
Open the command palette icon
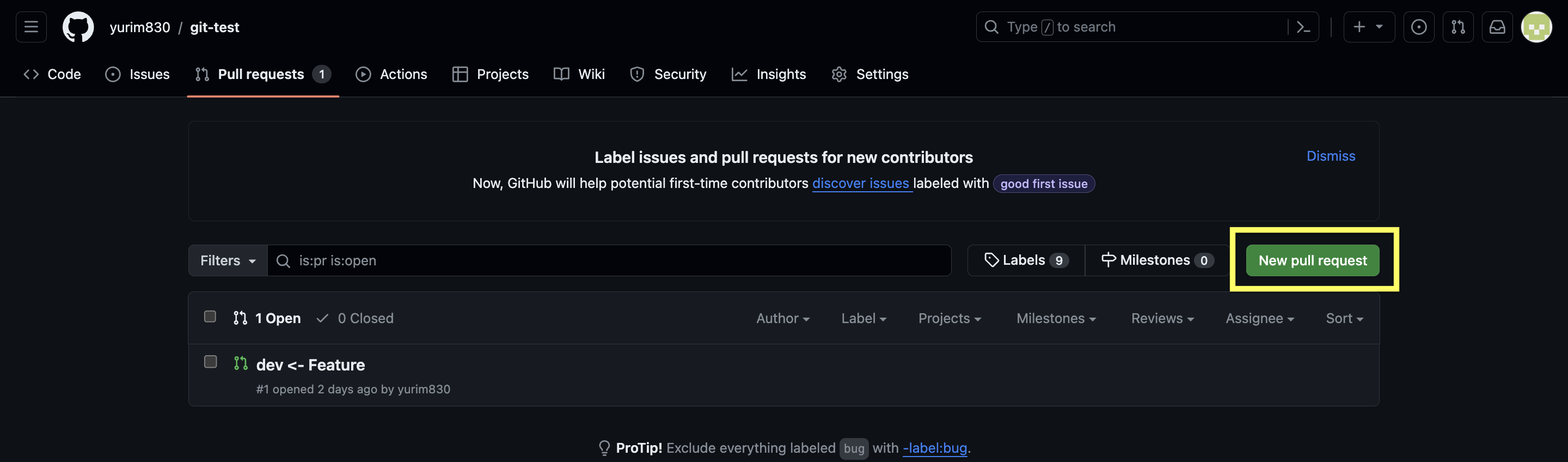(x=1303, y=27)
